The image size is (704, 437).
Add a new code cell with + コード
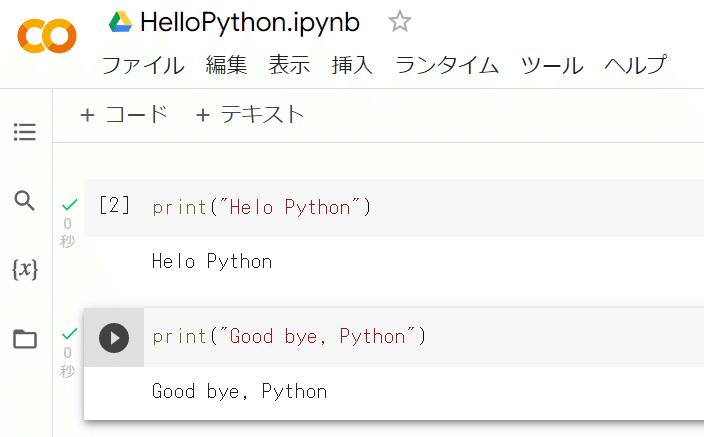click(124, 115)
